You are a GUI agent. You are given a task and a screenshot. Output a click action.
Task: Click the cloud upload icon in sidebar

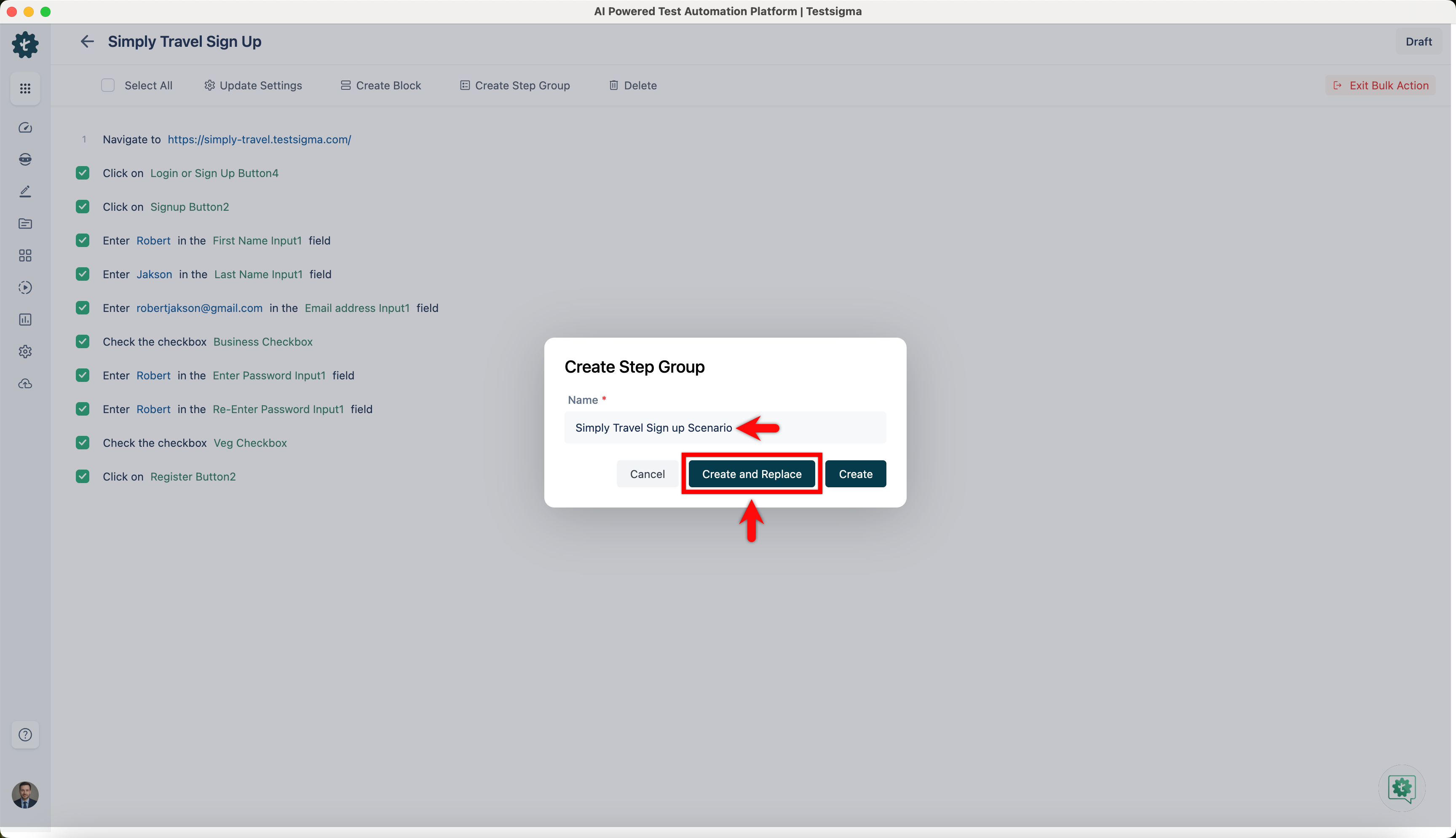pyautogui.click(x=25, y=384)
